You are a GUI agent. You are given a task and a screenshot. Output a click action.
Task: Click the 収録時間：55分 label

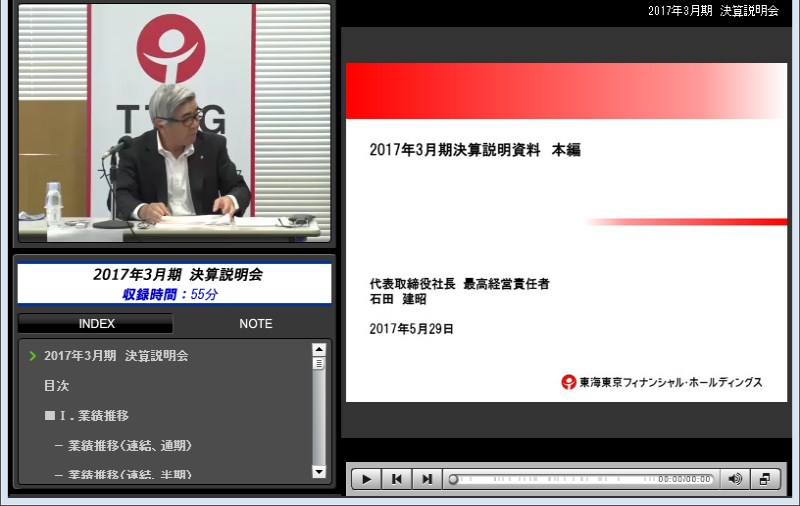170,294
